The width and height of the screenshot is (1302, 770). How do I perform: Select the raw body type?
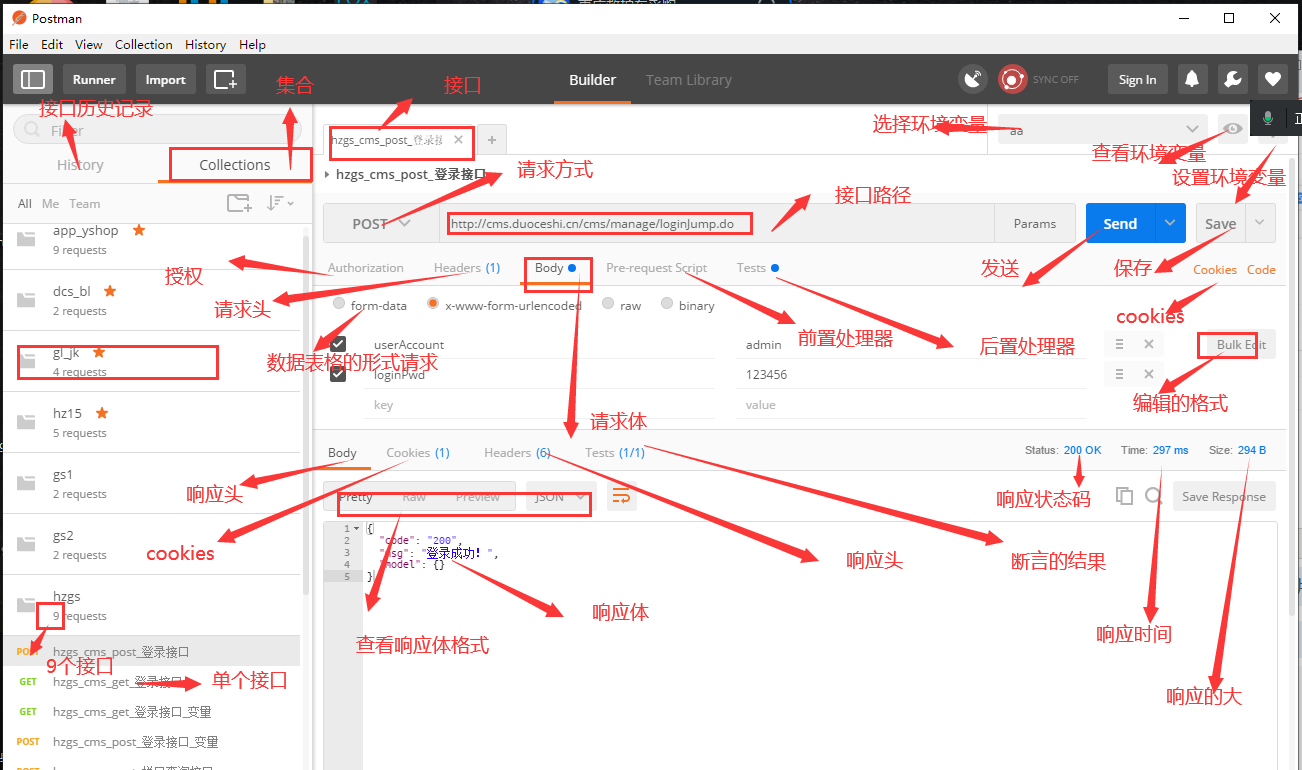608,304
